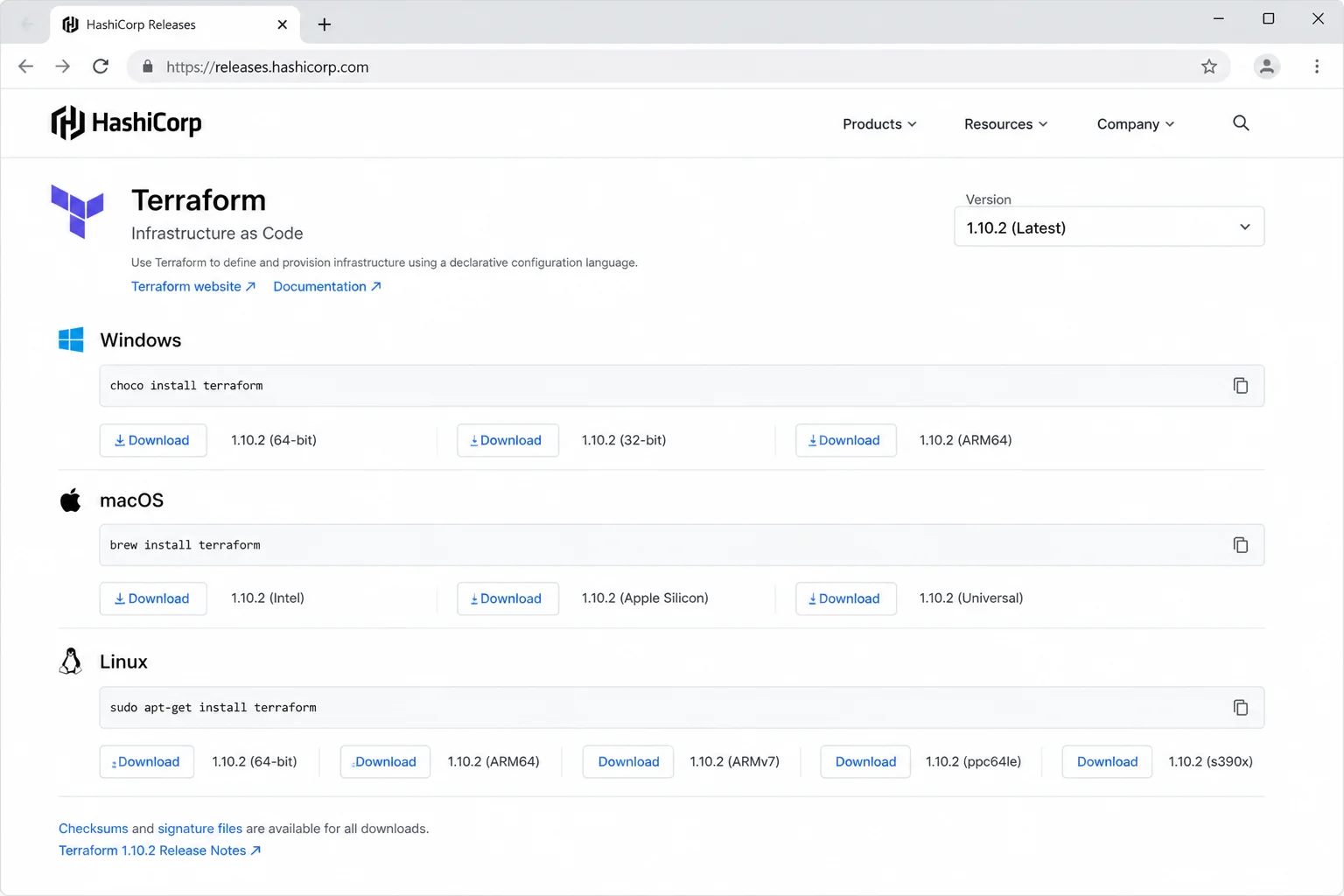Click the Windows logo icon
This screenshot has height=896, width=1344.
pyautogui.click(x=71, y=340)
